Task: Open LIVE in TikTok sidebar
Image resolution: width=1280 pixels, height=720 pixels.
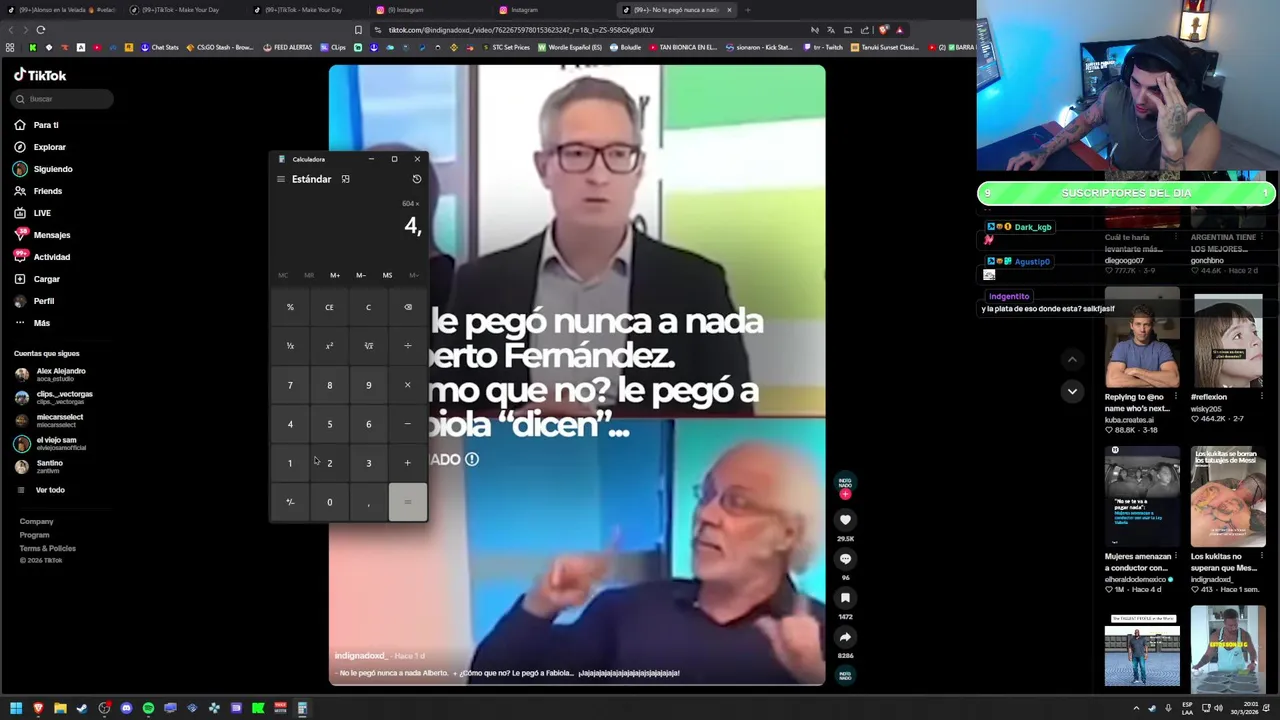Action: pos(42,213)
